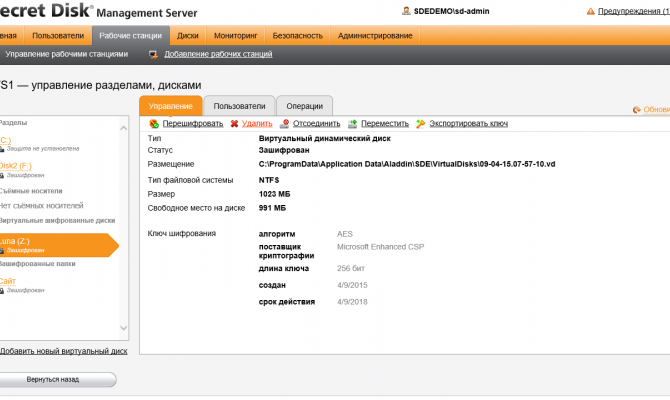
Task: Open the Мониторинг menu
Action: click(x=235, y=36)
